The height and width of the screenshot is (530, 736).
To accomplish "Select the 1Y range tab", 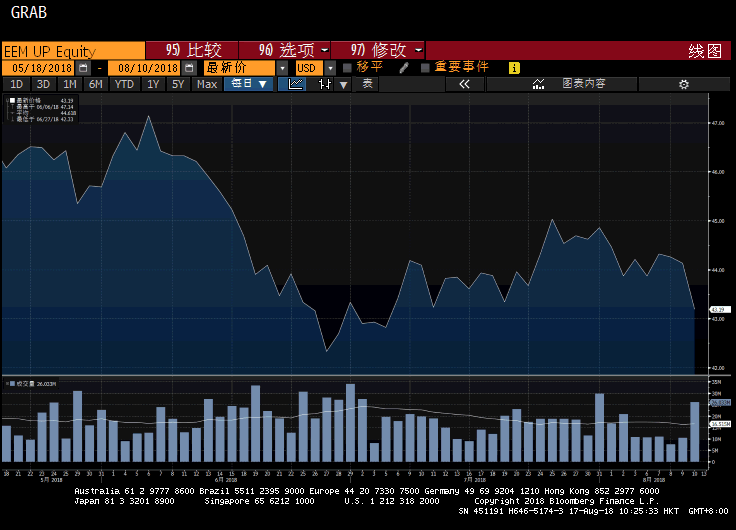I will tap(153, 84).
